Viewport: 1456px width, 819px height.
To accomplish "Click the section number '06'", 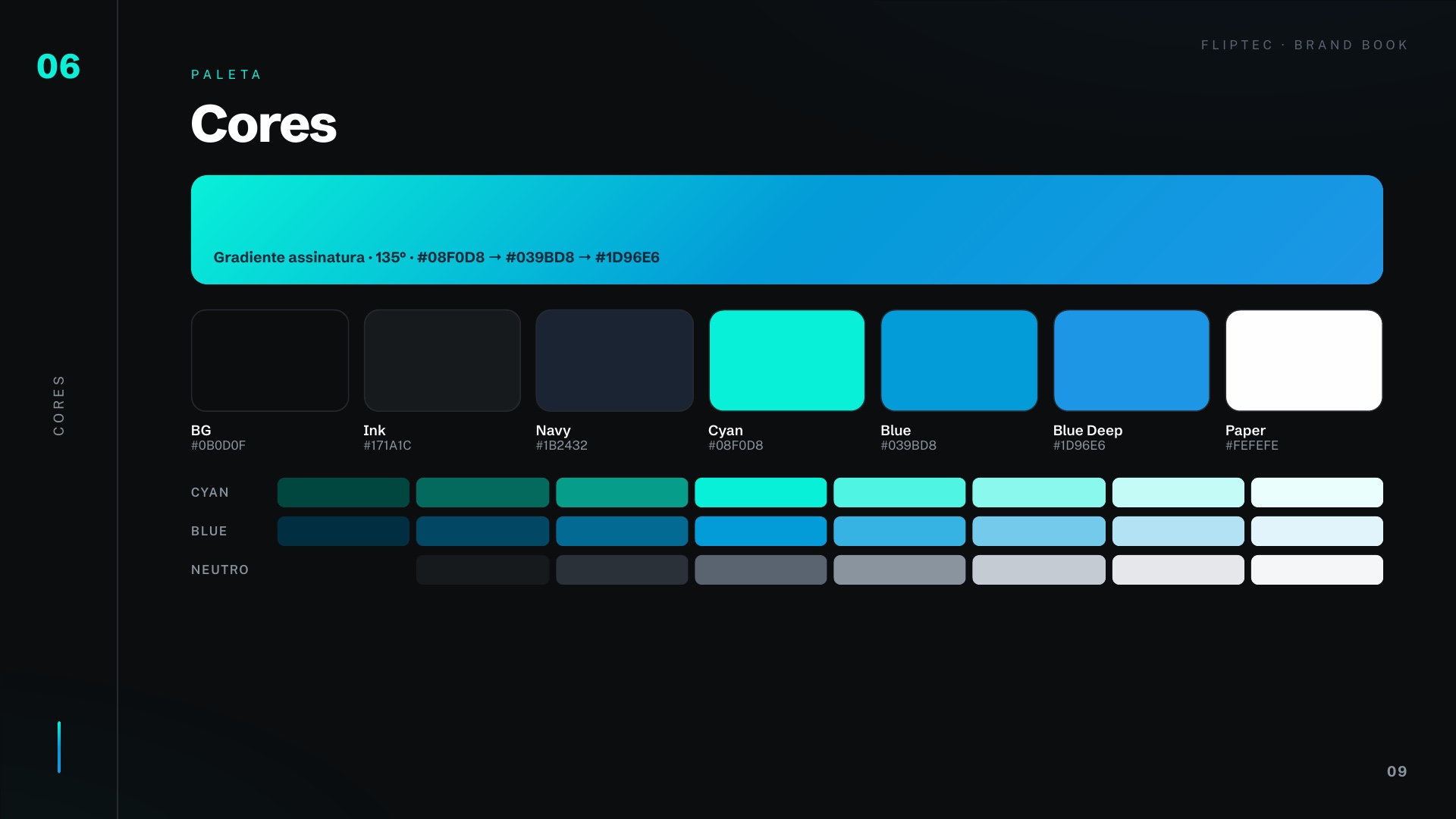I will click(58, 67).
